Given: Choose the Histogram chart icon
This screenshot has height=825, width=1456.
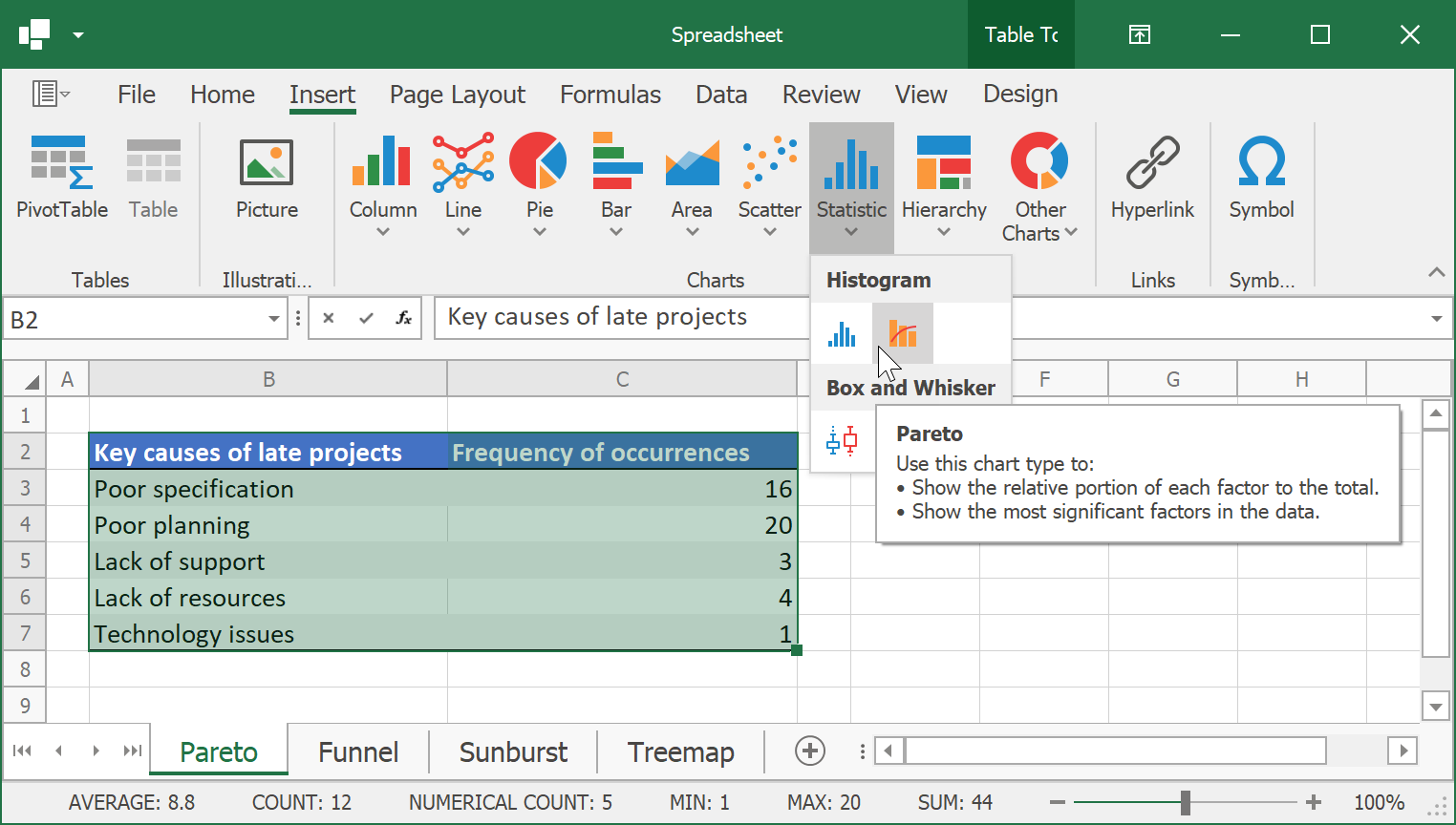Looking at the screenshot, I should (x=842, y=334).
